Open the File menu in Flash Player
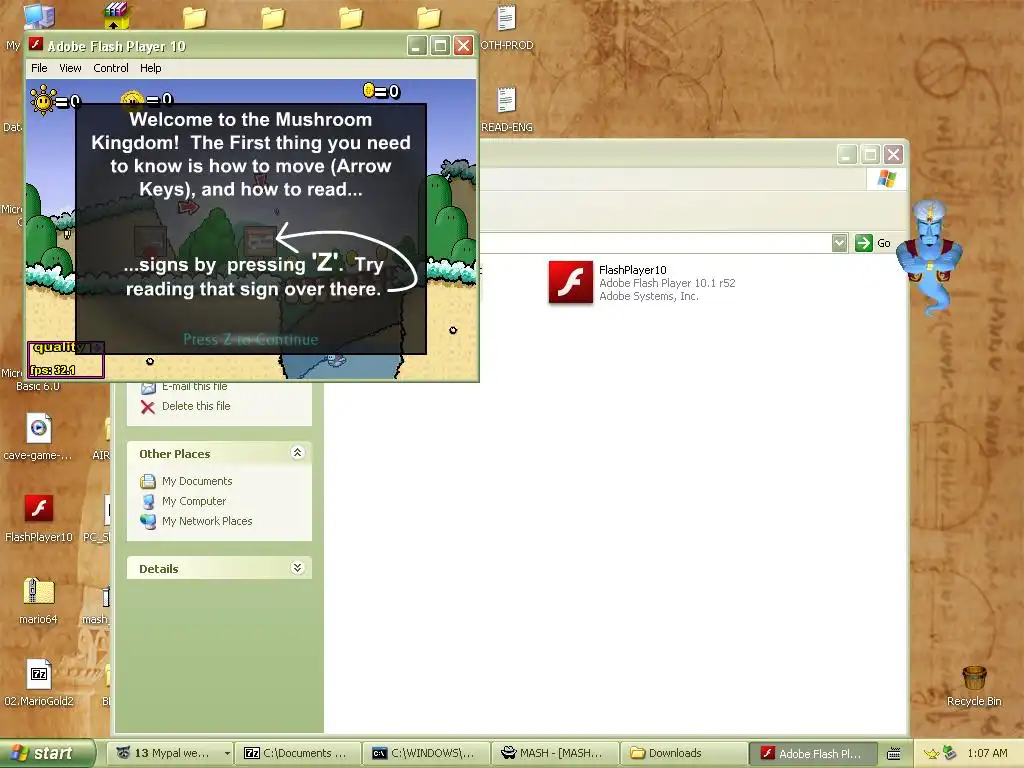Screen dimensions: 1024x768 pos(39,68)
